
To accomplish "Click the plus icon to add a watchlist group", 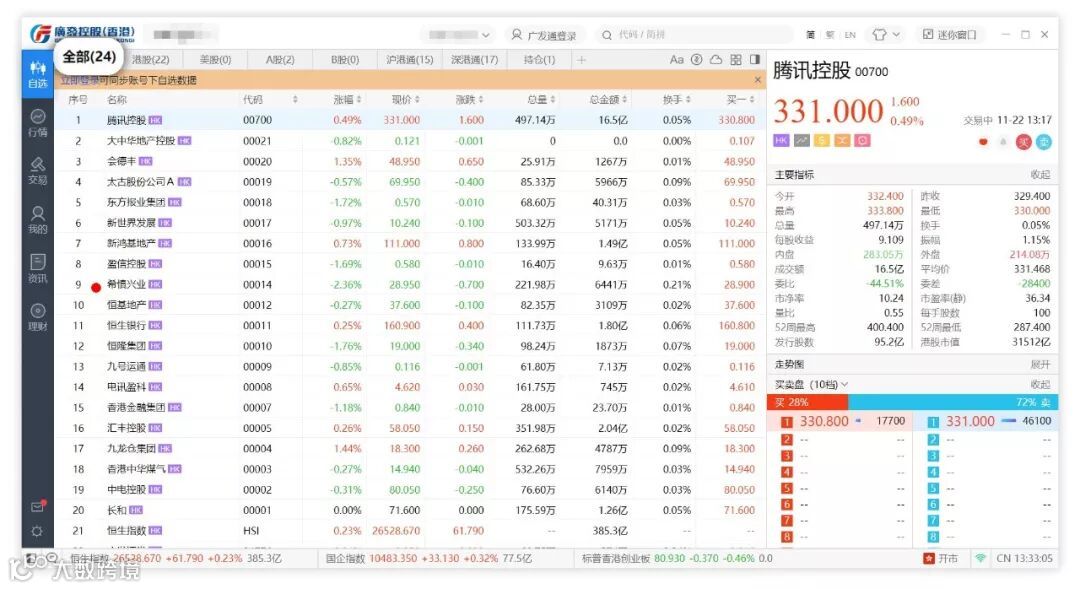I will tap(581, 60).
